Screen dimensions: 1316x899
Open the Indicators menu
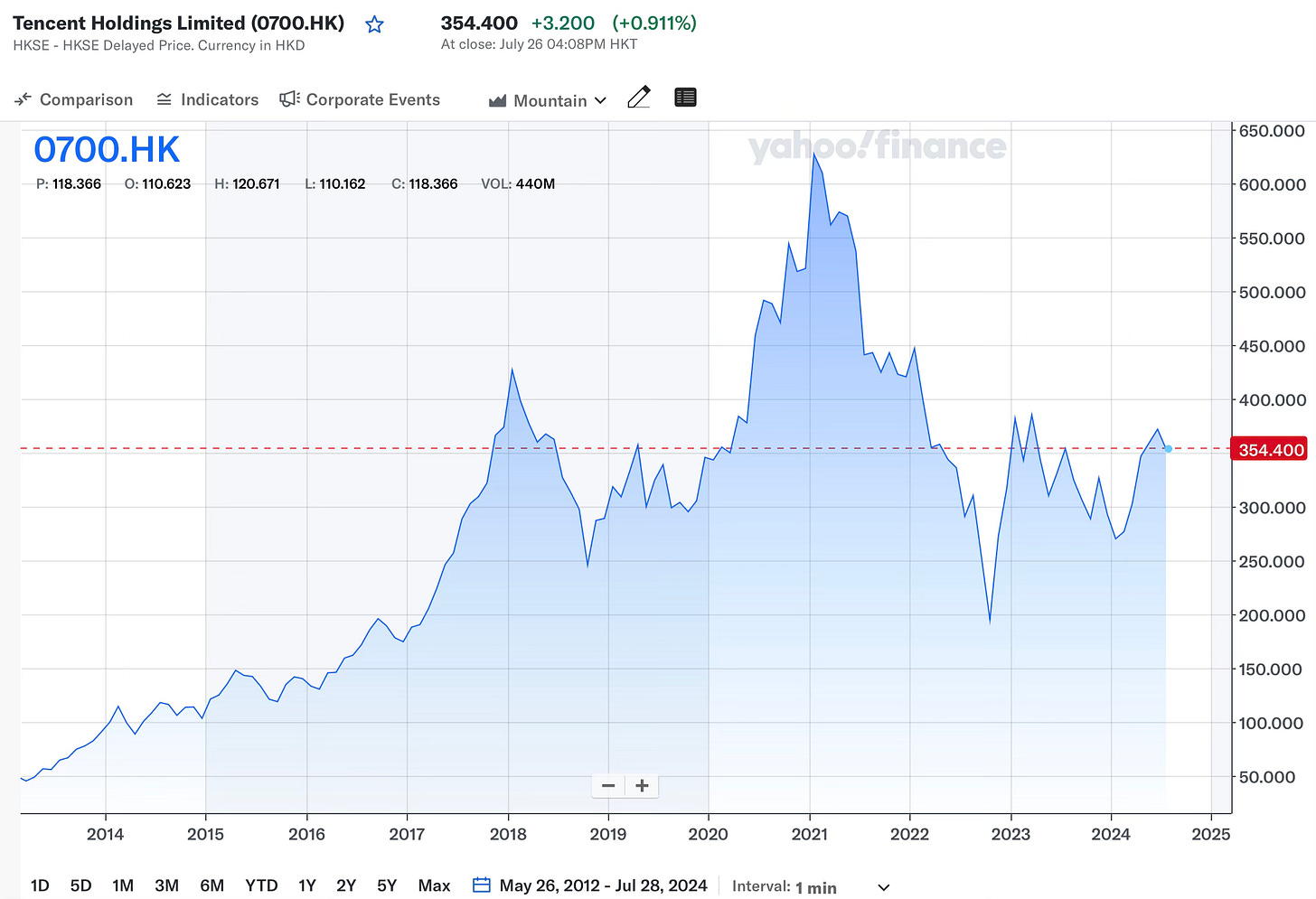[x=208, y=99]
